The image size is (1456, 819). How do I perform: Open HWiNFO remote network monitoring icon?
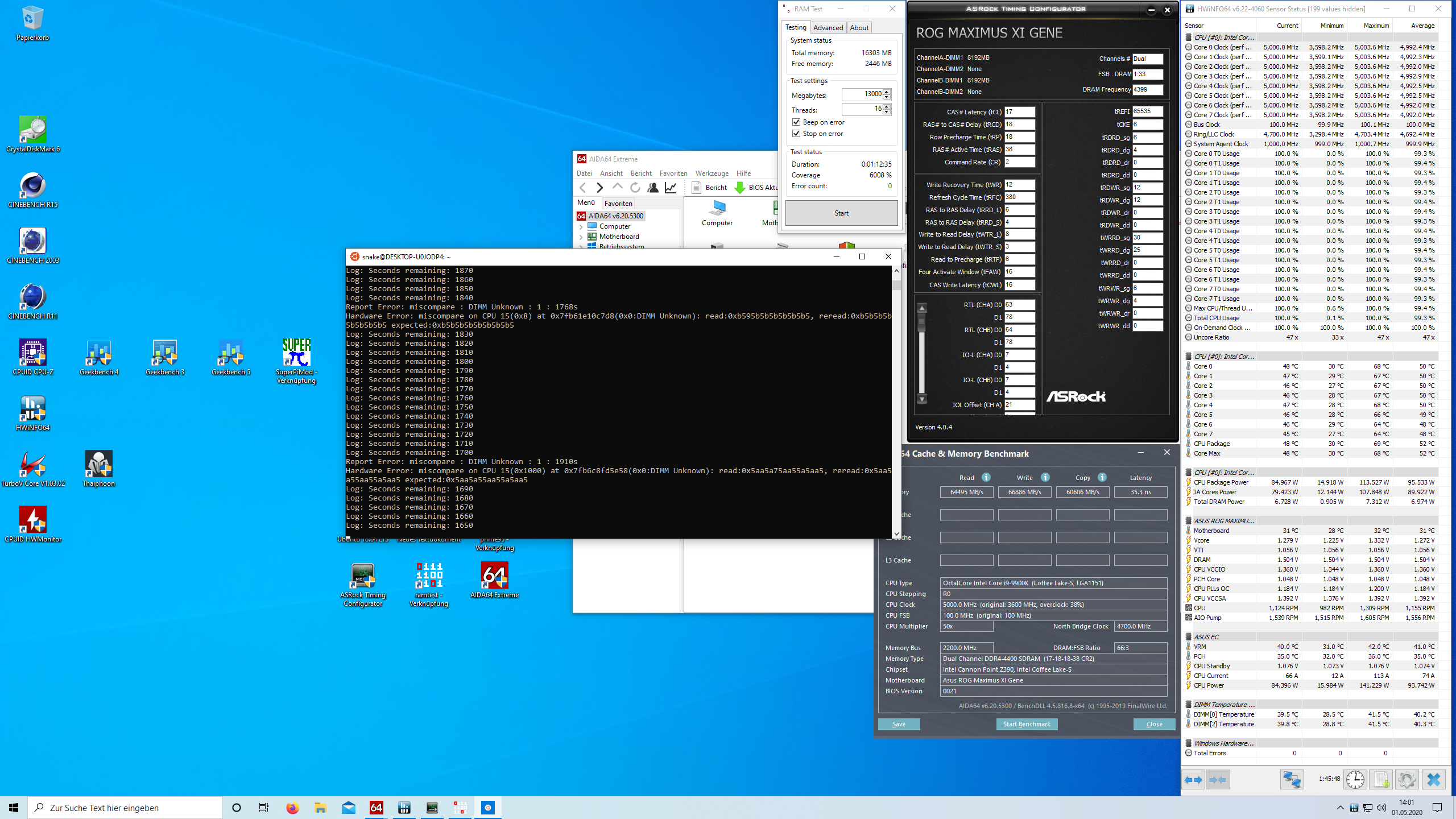click(x=1291, y=780)
